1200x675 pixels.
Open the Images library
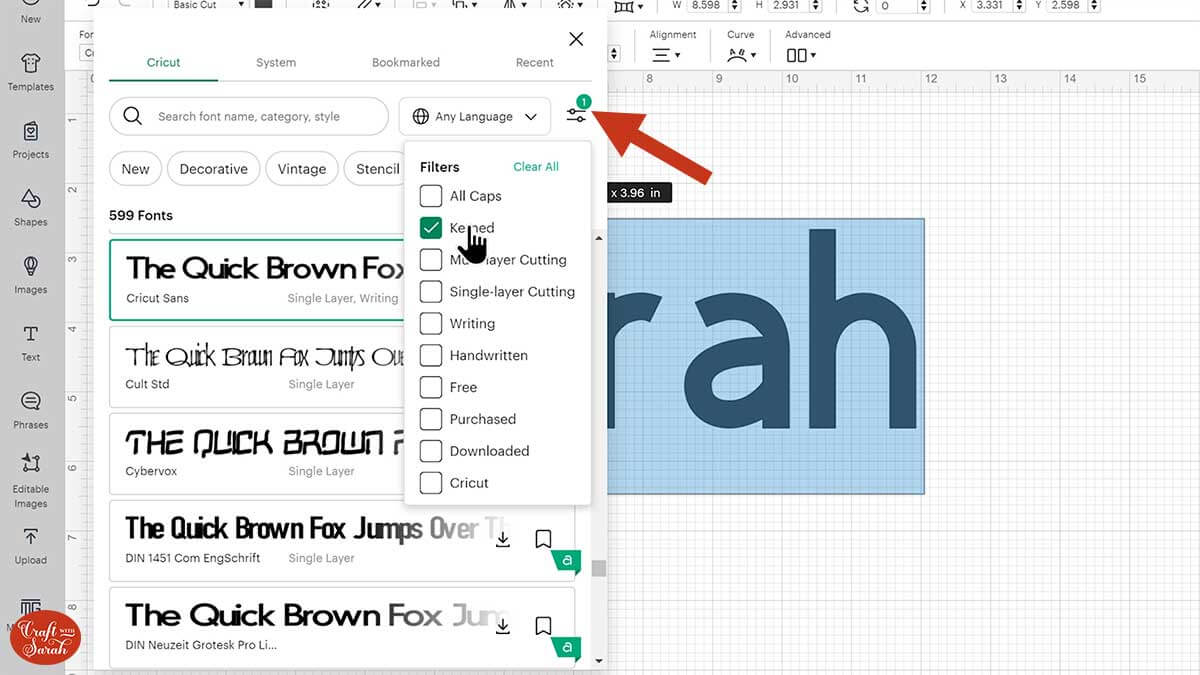coord(30,275)
